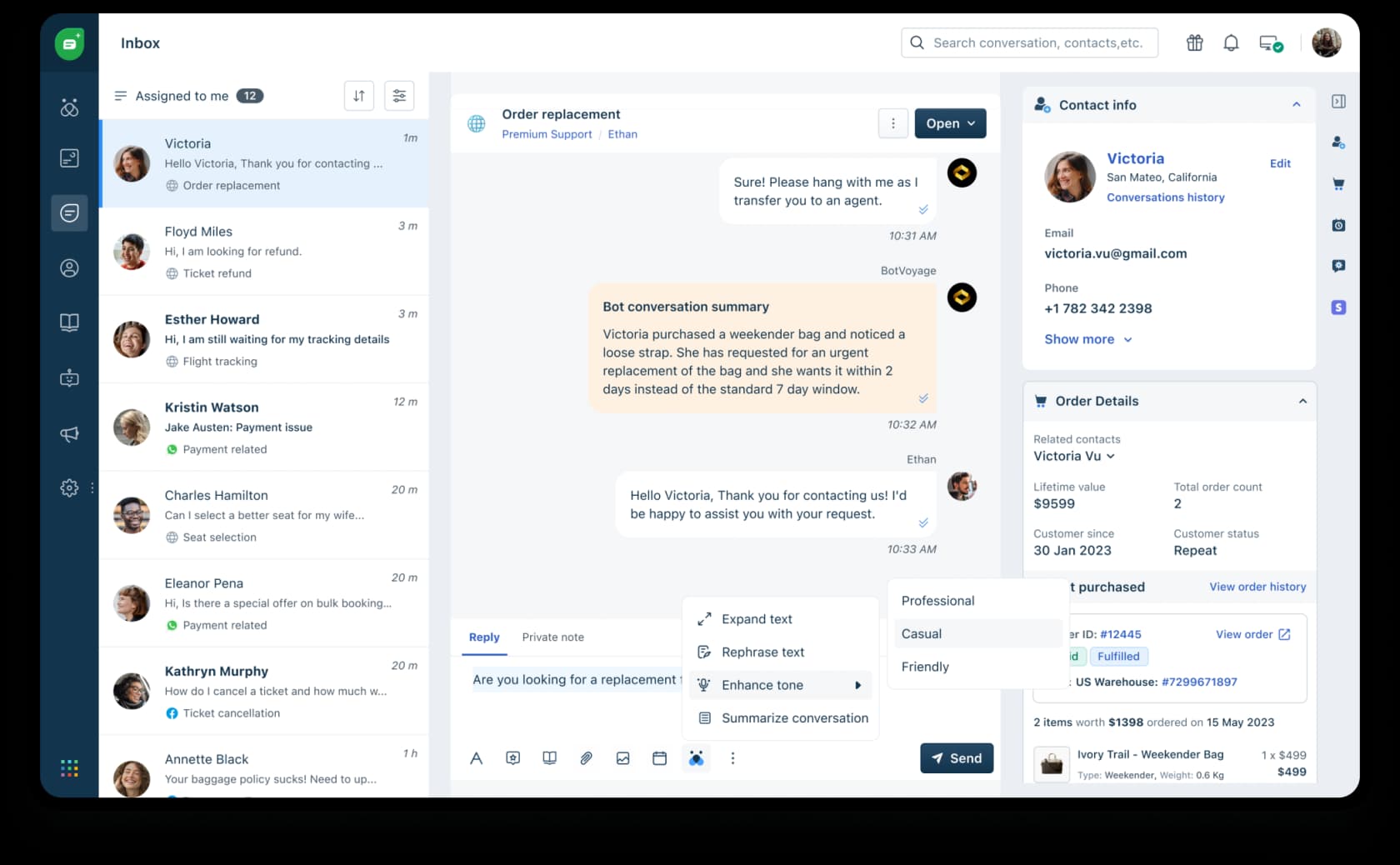Click the notification bell icon
The height and width of the screenshot is (865, 1400).
click(x=1231, y=42)
